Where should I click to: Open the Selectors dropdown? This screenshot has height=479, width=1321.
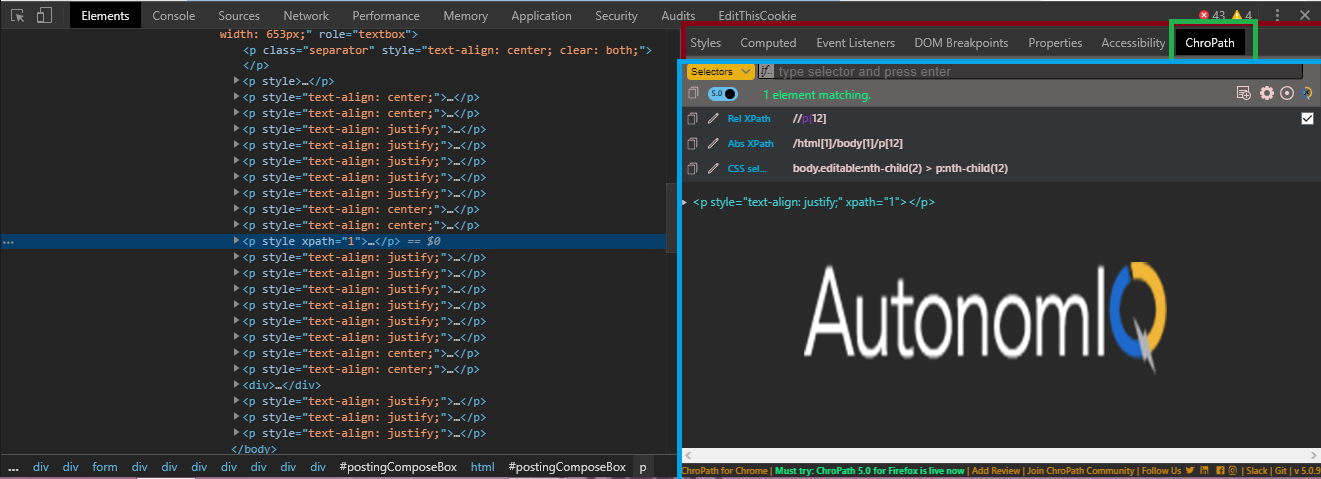pyautogui.click(x=720, y=72)
